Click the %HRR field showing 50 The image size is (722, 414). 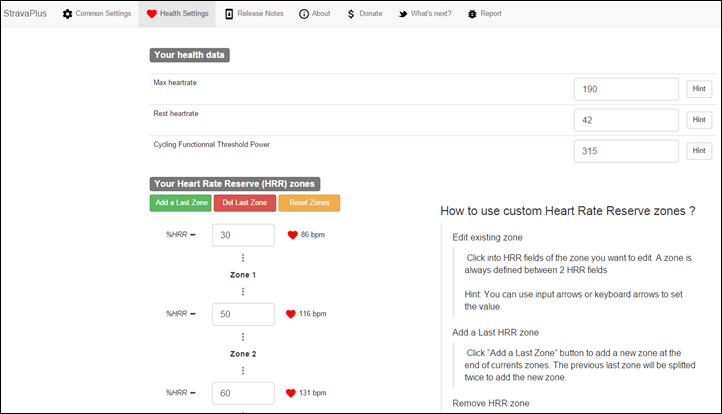(243, 314)
